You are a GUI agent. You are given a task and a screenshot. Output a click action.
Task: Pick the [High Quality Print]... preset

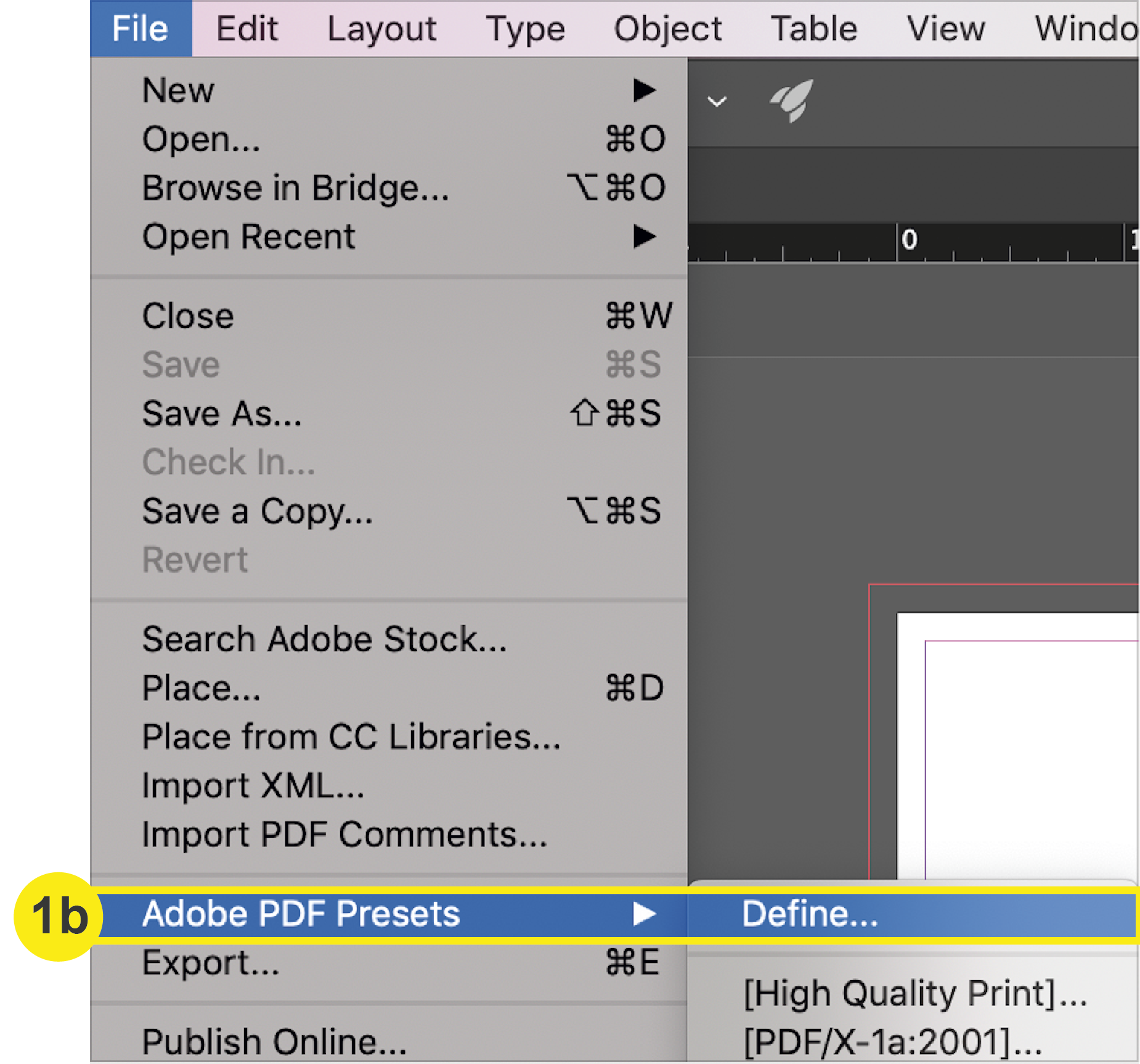pos(912,993)
